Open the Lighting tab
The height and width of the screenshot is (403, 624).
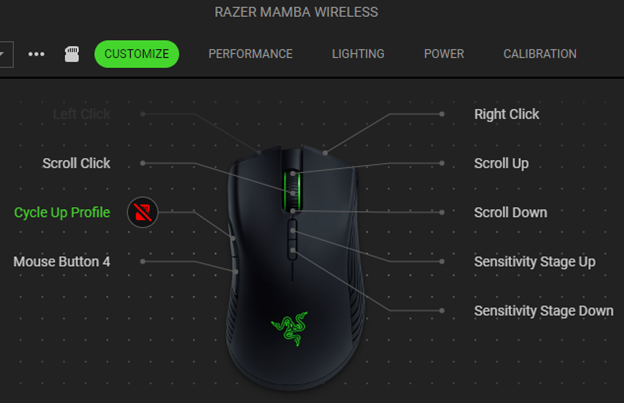[x=358, y=54]
